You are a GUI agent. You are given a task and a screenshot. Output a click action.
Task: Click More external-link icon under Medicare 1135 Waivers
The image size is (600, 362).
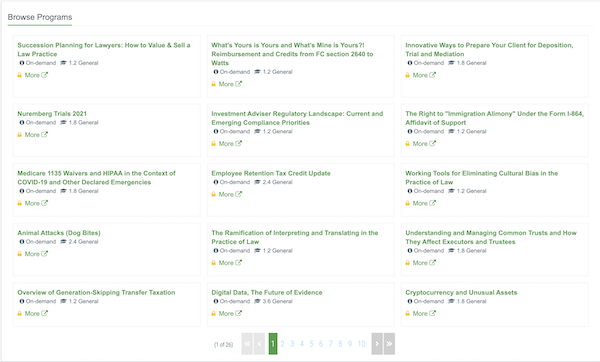[44, 203]
